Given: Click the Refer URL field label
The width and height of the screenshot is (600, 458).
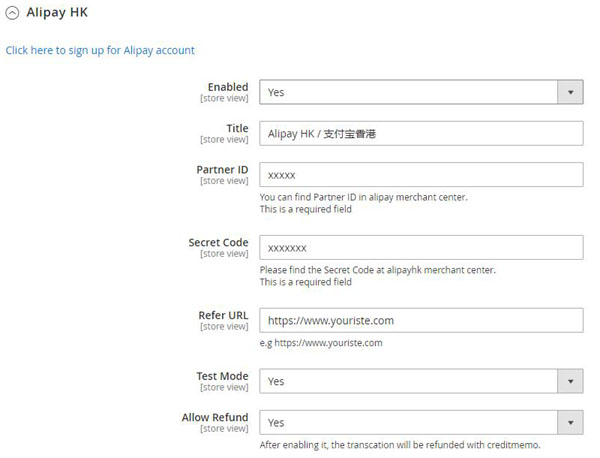Looking at the screenshot, I should click(x=223, y=315).
